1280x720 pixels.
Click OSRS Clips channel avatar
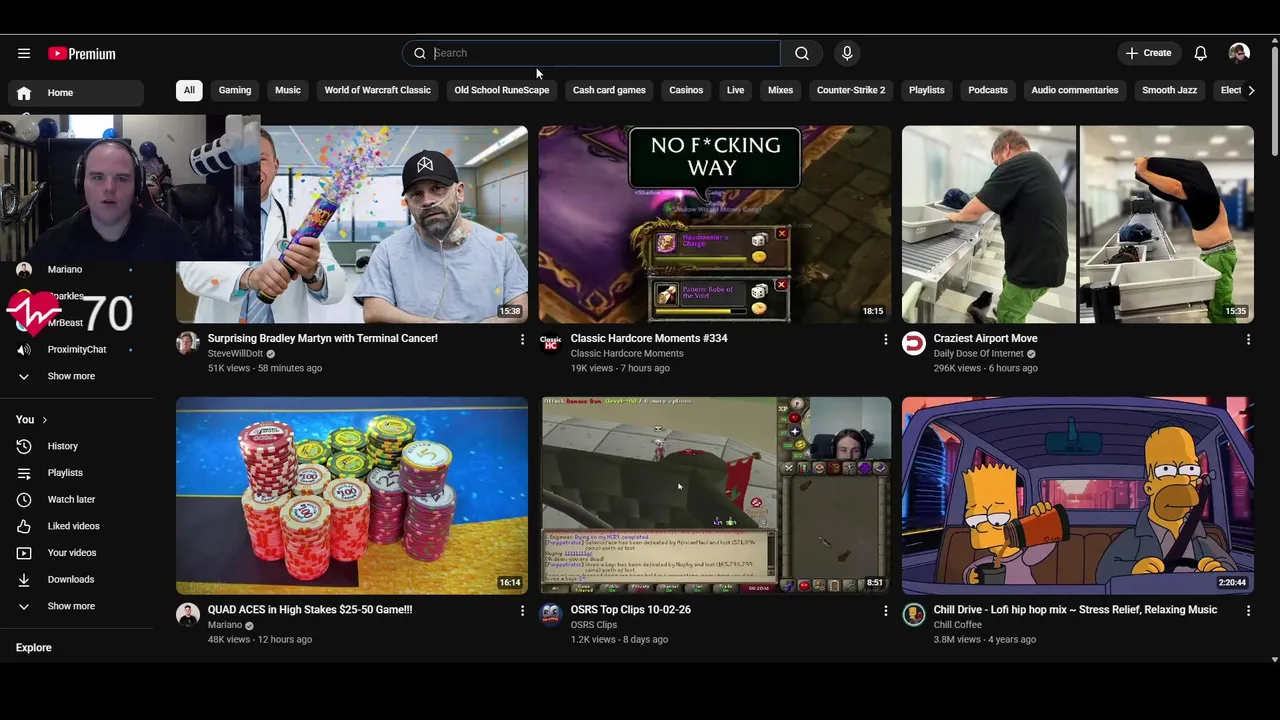point(551,615)
